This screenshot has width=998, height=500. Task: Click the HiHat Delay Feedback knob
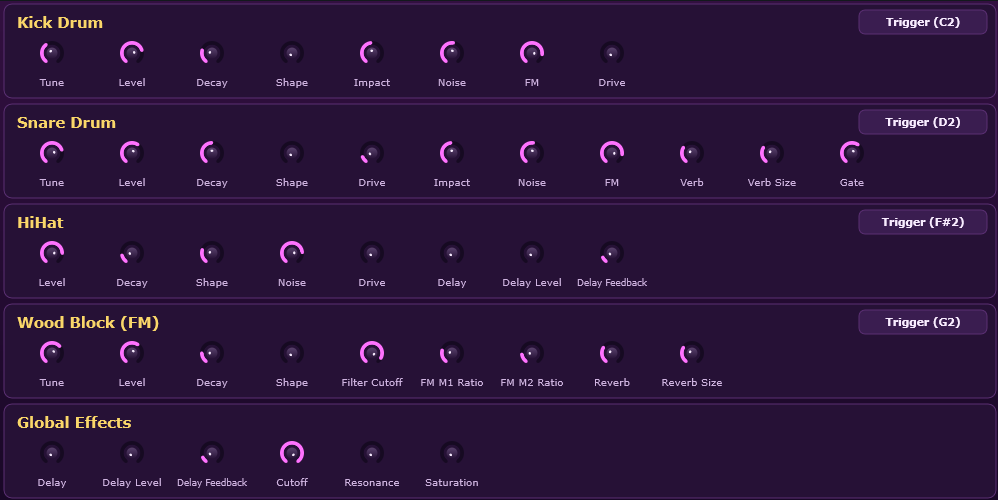612,253
